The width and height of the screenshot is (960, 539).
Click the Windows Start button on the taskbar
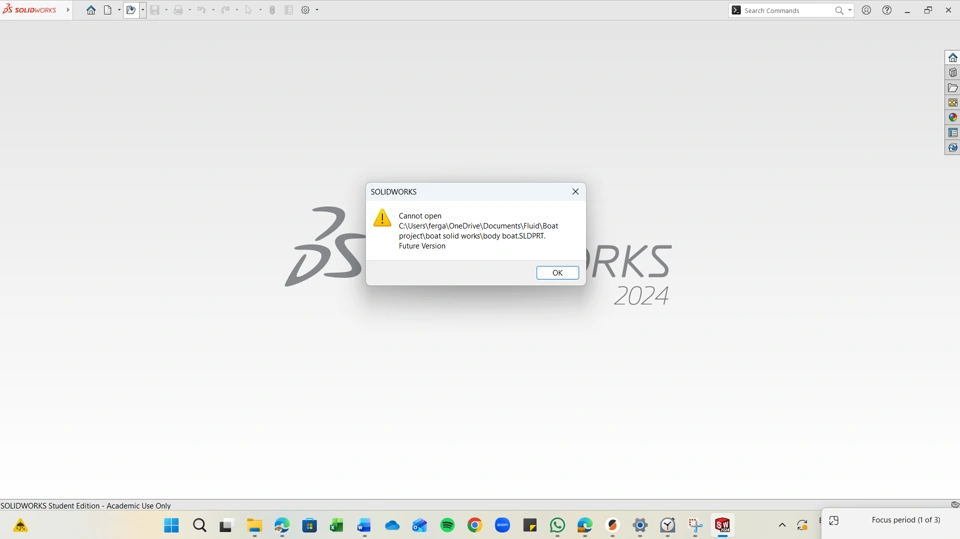[171, 525]
